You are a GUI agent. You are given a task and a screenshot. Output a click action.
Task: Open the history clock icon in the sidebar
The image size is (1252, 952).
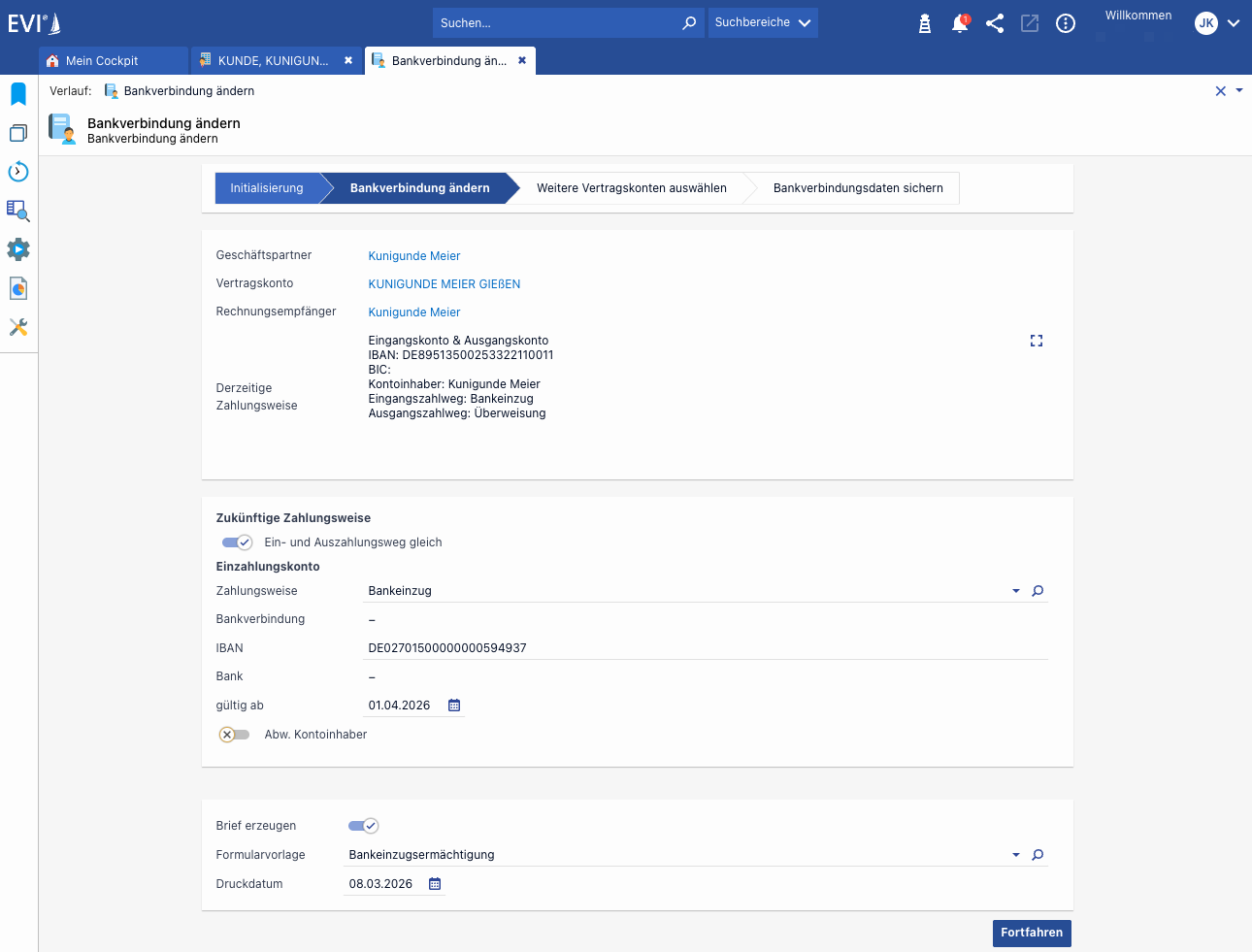coord(18,172)
